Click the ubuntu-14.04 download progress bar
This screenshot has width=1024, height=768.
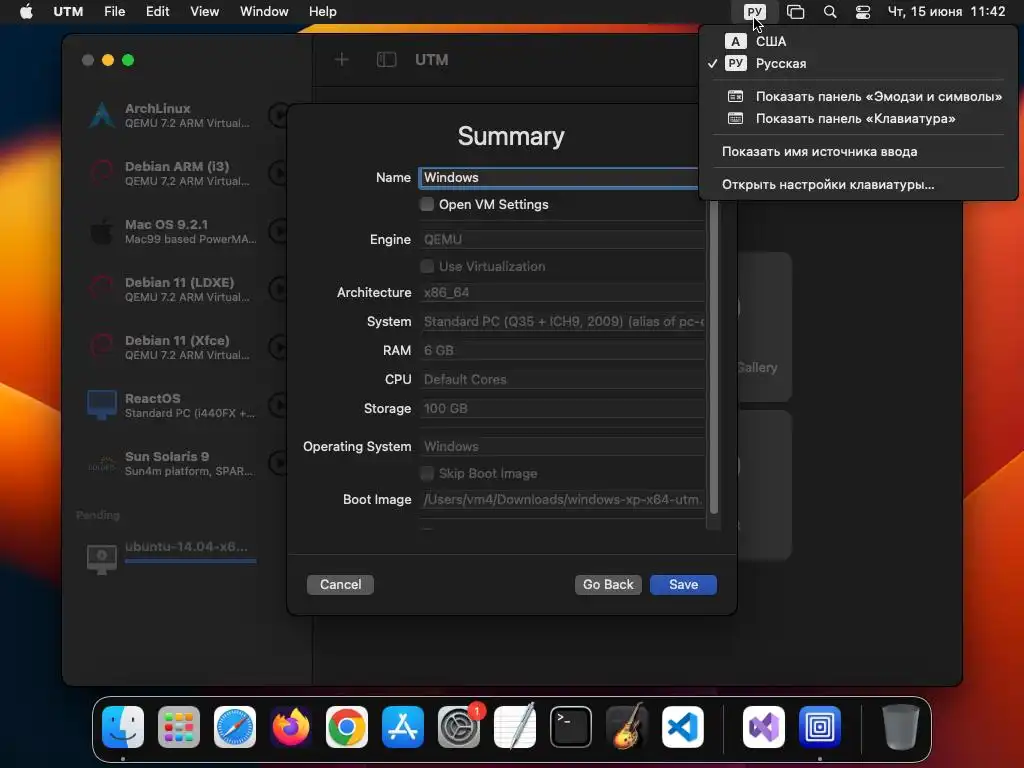(x=191, y=561)
